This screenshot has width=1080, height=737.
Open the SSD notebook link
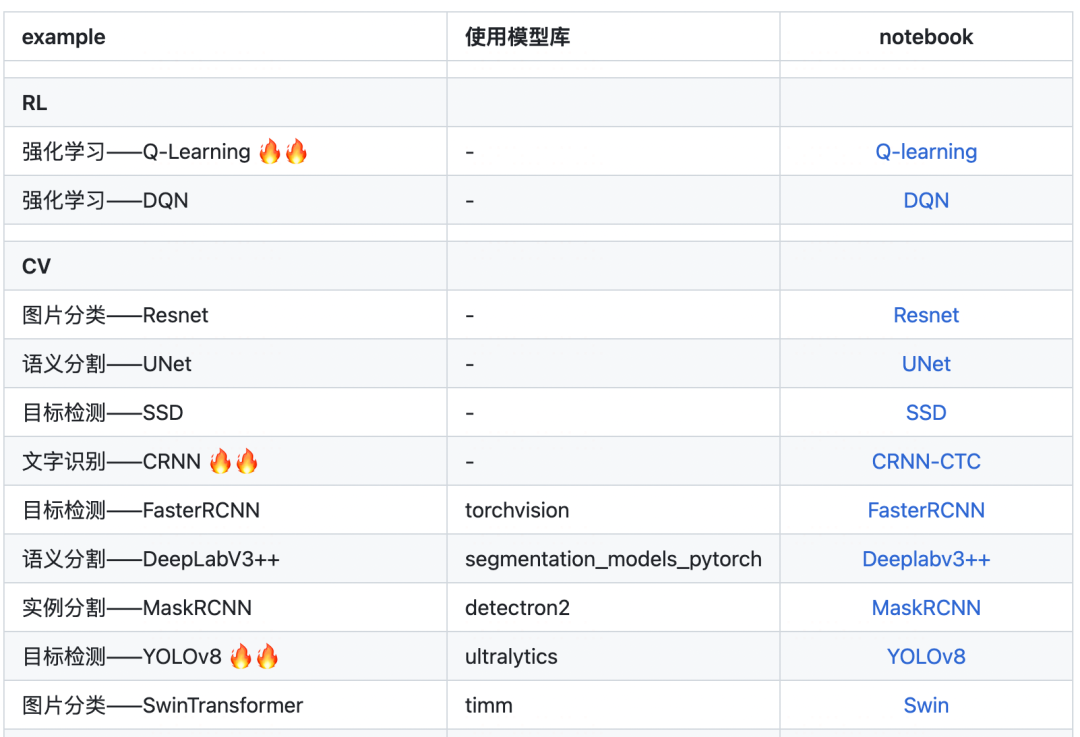[926, 413]
